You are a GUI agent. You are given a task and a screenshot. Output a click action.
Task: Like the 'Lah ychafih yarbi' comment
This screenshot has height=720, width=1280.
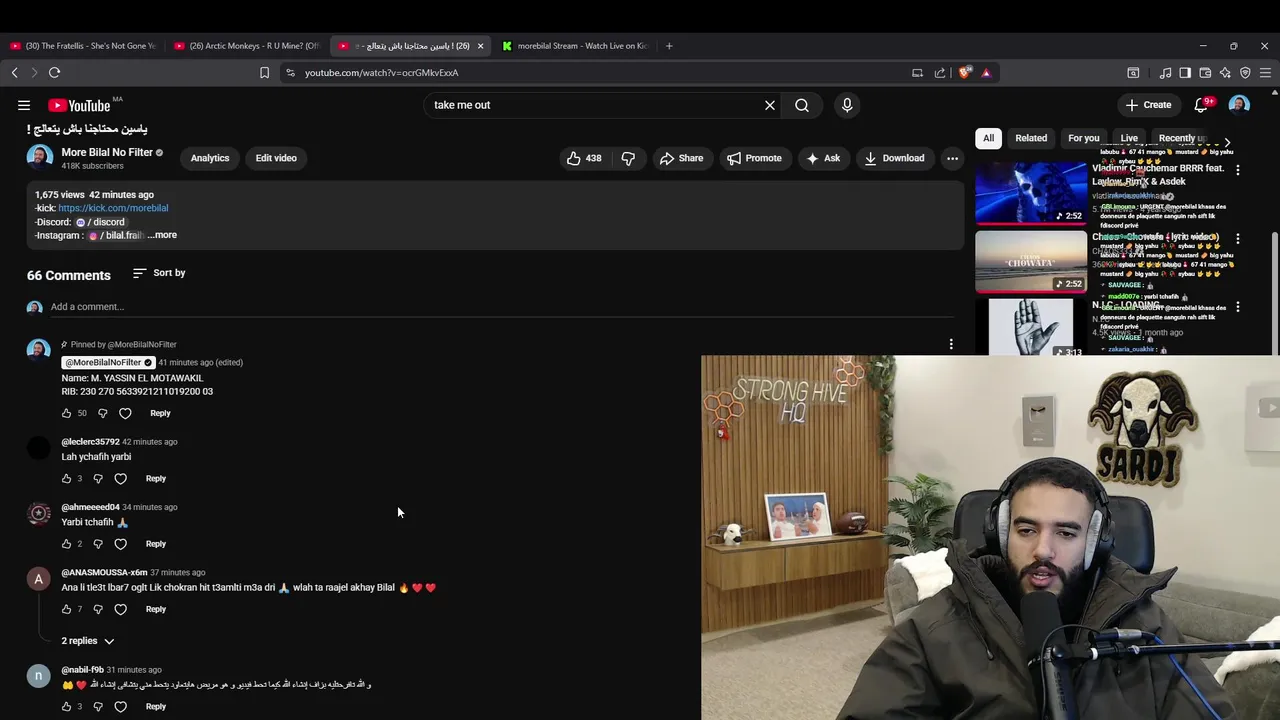(x=67, y=479)
